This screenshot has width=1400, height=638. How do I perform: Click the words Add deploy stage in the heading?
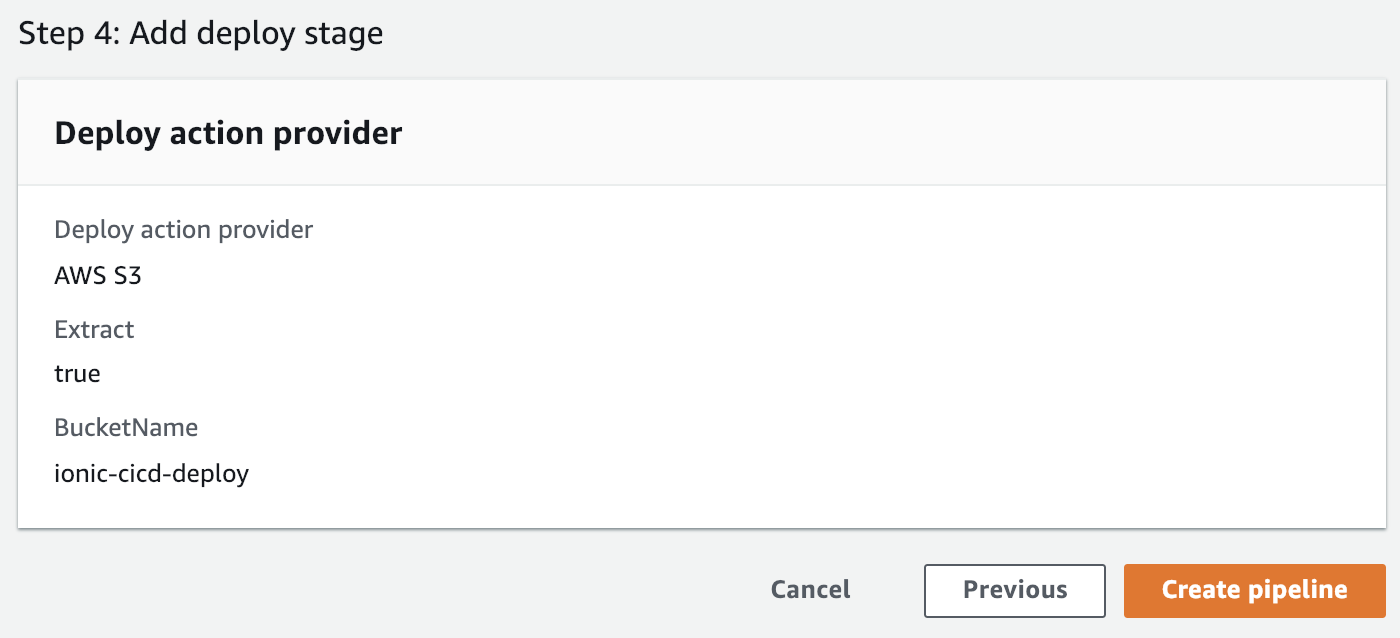[x=256, y=34]
